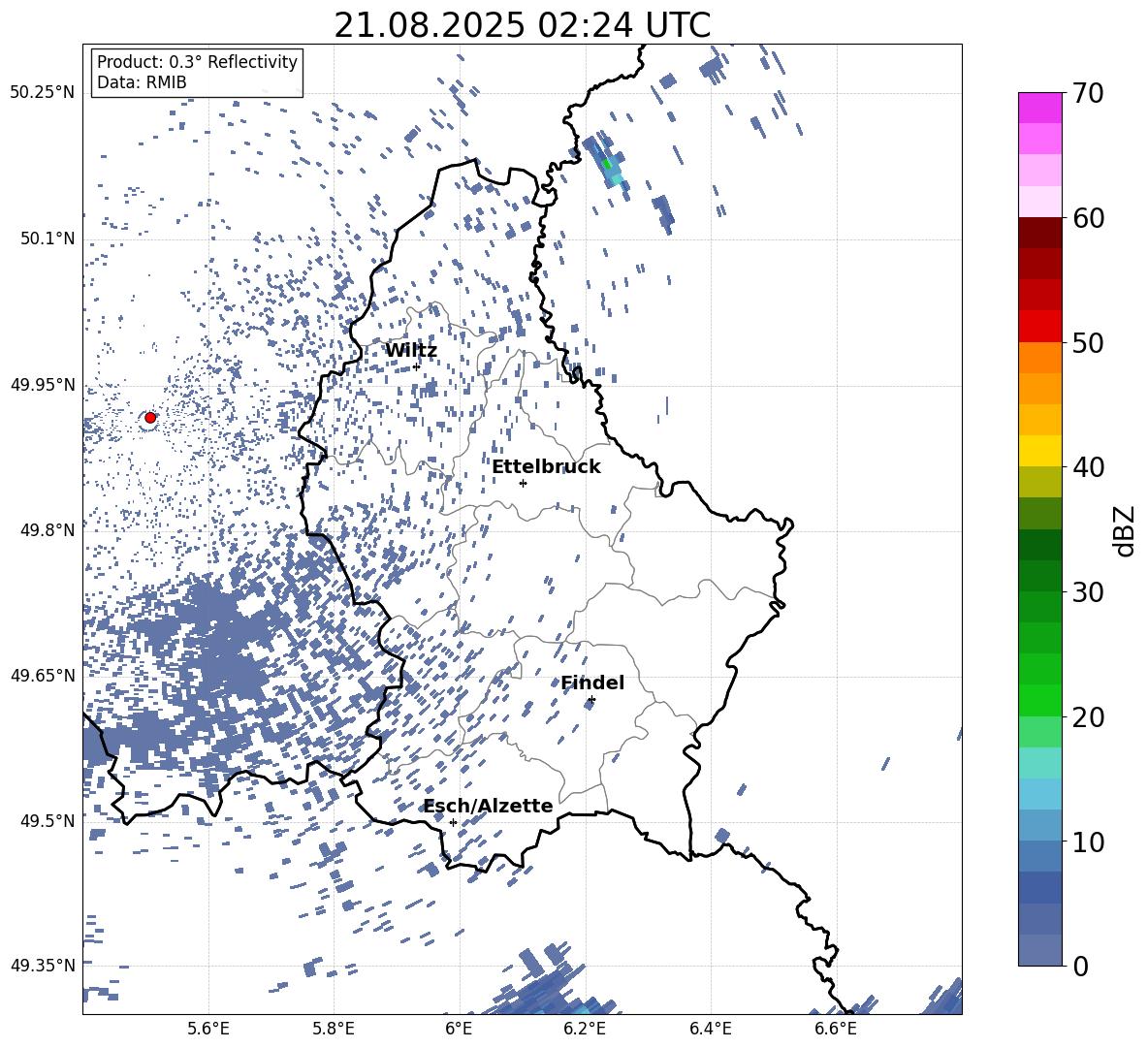Click the colorbar tick label 10
Screen dimensions: 1148x1048
[x=1088, y=842]
